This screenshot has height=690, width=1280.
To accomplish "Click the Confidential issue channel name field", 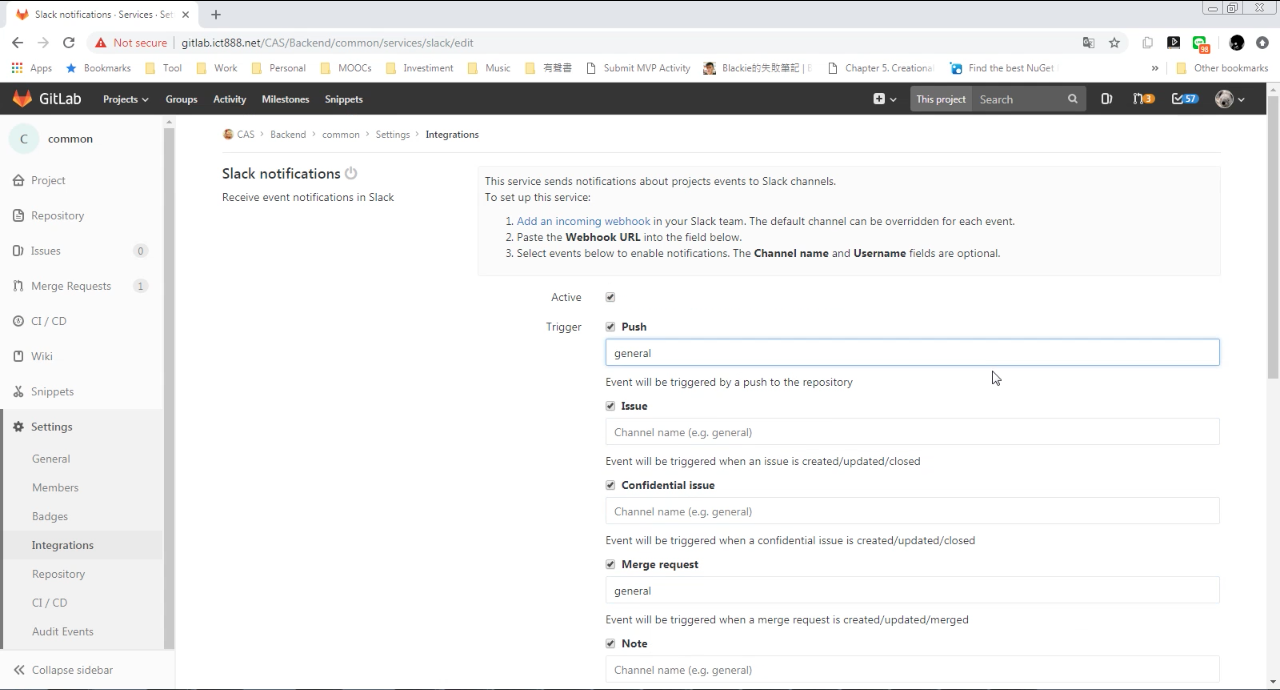I will [x=912, y=511].
